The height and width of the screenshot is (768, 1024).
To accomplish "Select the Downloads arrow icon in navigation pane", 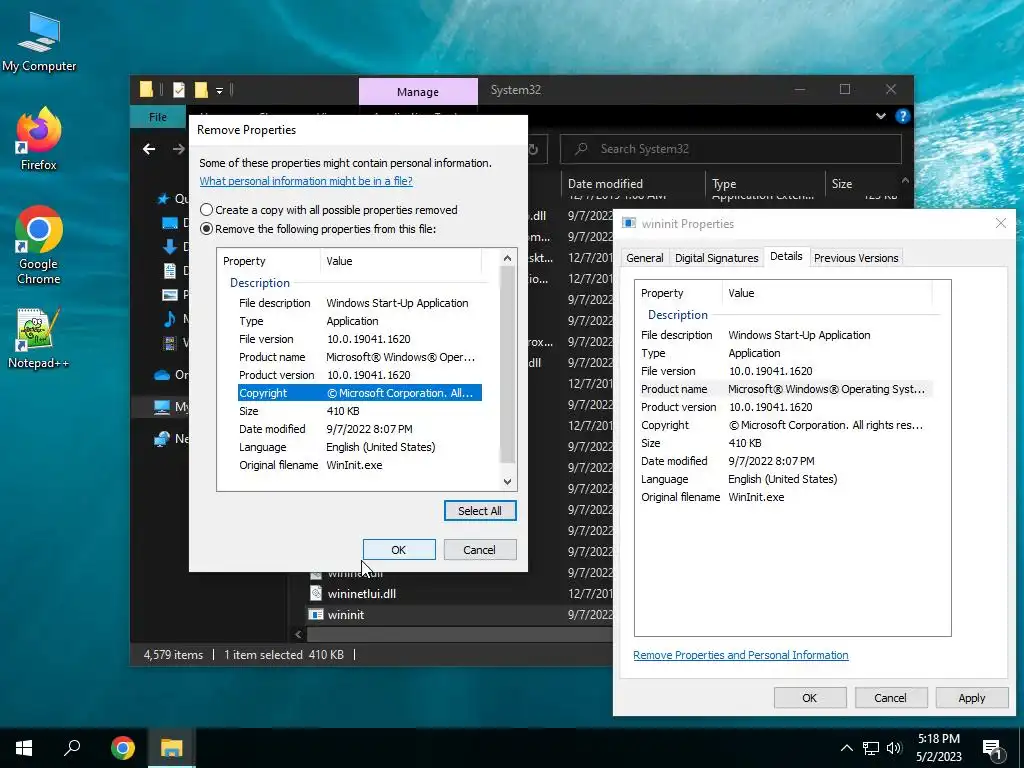I will (169, 246).
